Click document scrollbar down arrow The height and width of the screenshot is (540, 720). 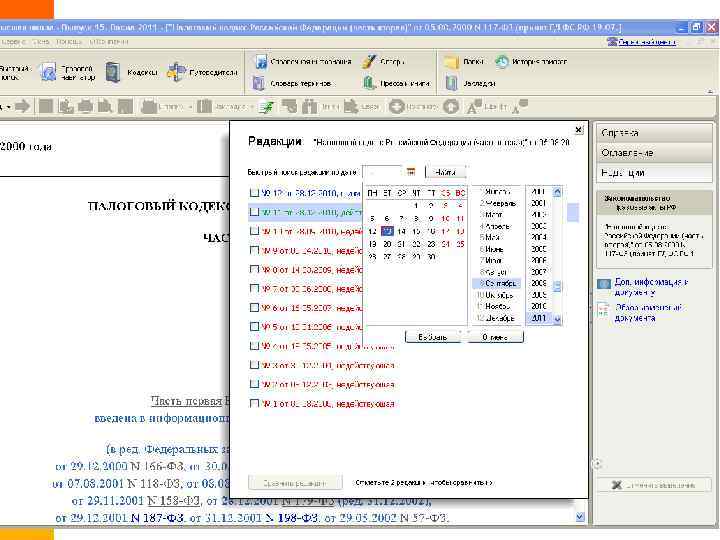[x=580, y=517]
